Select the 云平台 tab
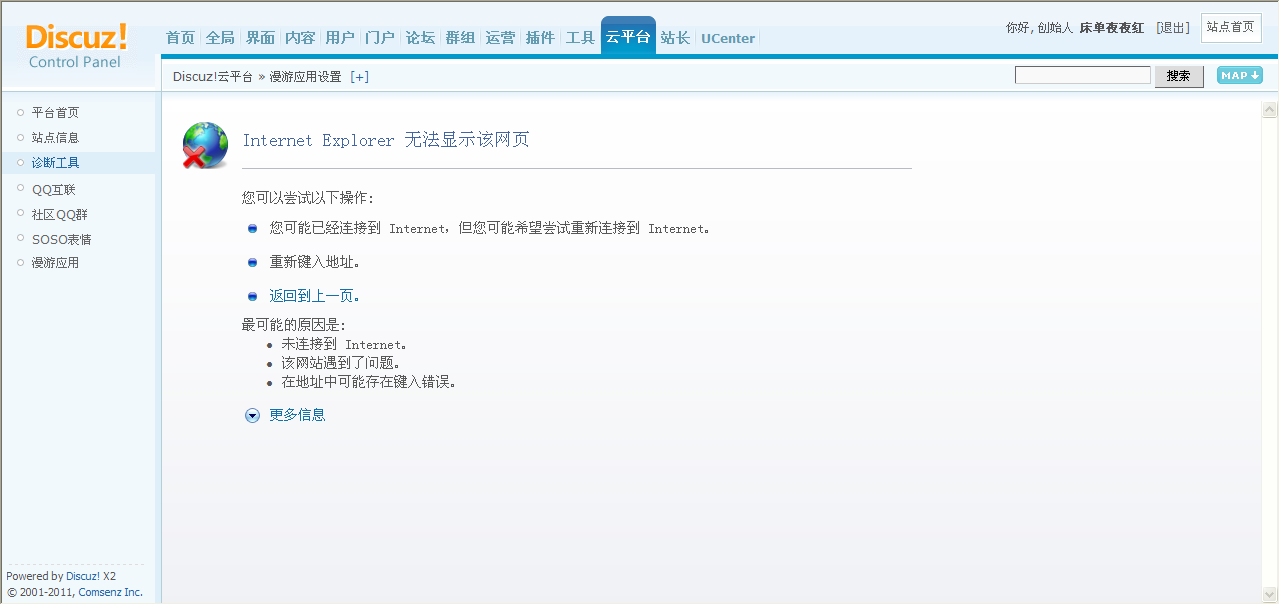This screenshot has height=605, width=1280. [x=628, y=37]
